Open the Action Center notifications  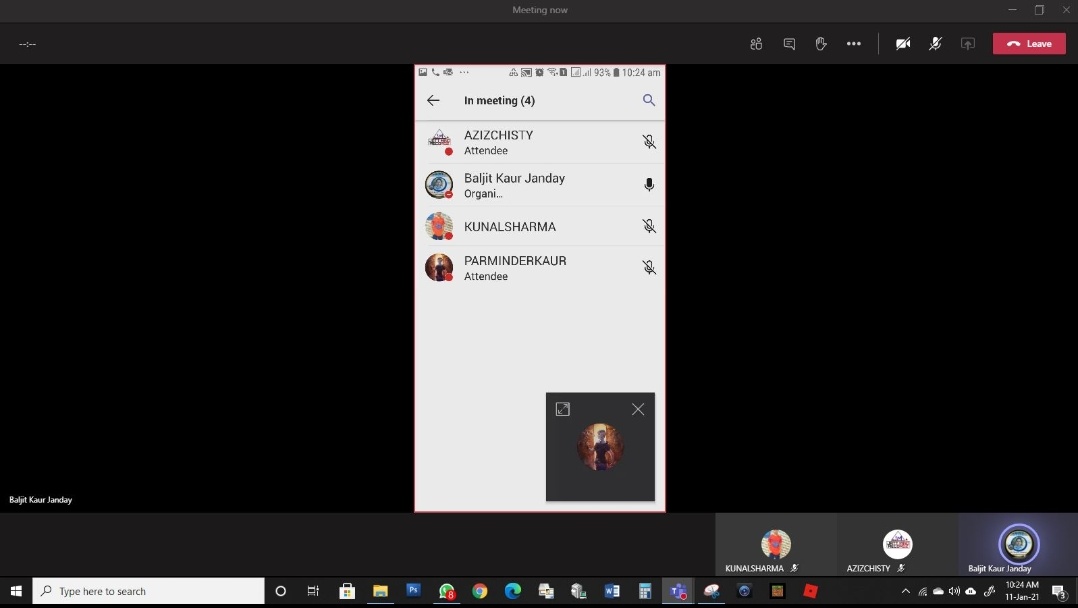coord(1059,591)
